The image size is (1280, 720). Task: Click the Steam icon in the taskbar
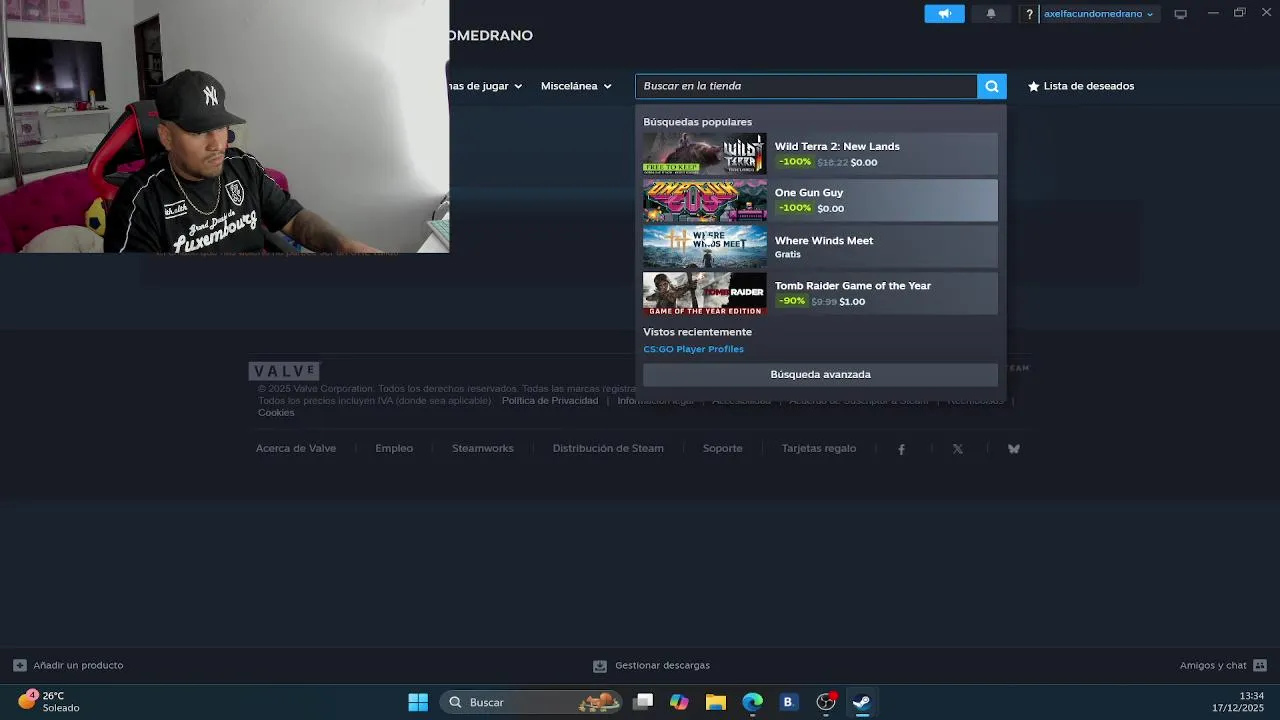pos(861,702)
